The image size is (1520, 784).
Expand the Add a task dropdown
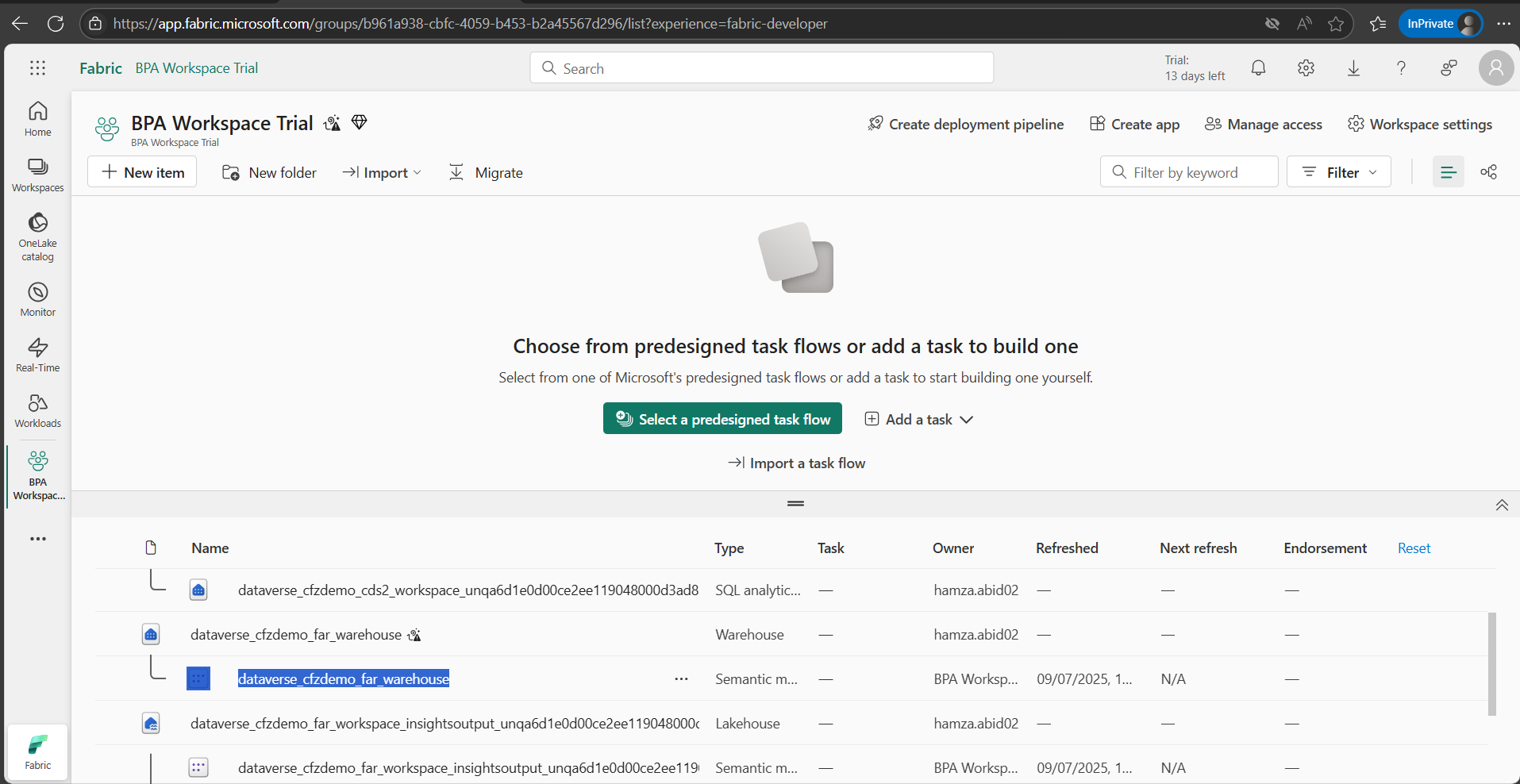click(x=919, y=419)
